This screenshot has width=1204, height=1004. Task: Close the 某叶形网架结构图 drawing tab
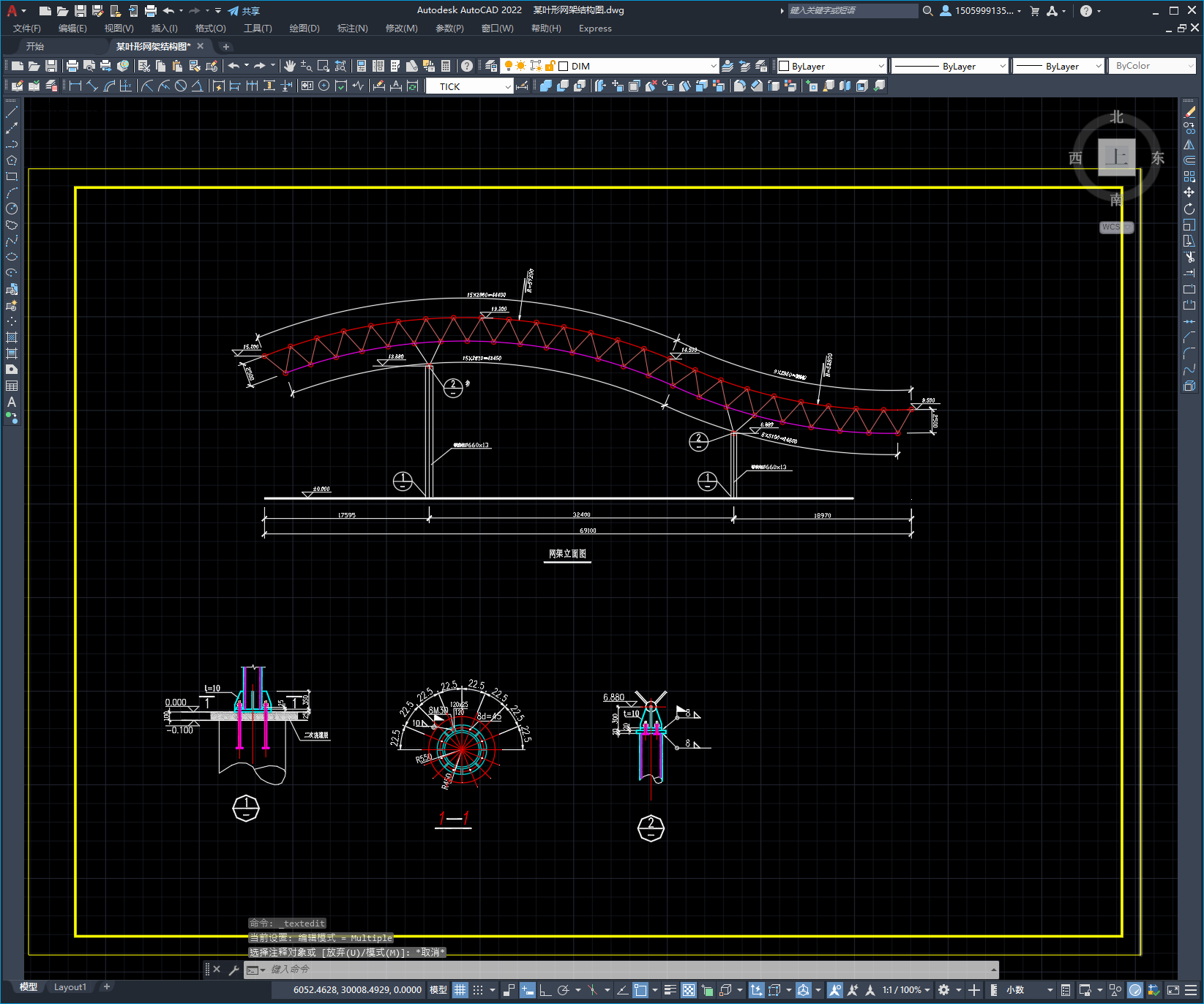[x=201, y=46]
